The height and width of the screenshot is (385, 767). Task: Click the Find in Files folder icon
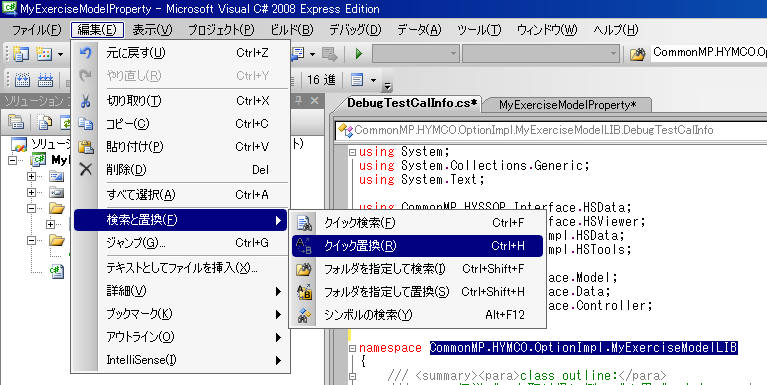pos(637,54)
